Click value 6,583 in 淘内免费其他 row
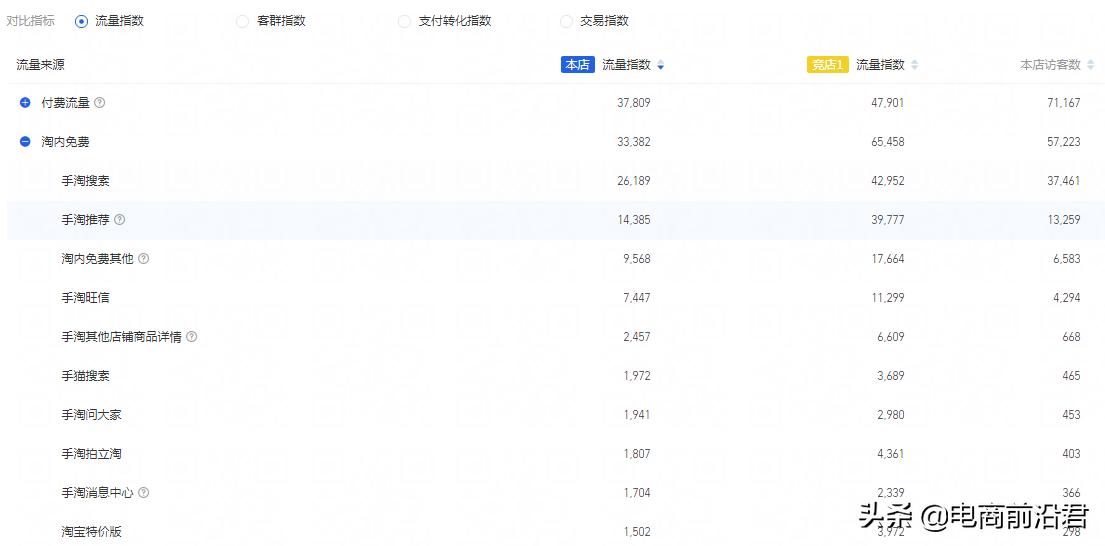Screen dimensions: 1105x546 click(1067, 259)
